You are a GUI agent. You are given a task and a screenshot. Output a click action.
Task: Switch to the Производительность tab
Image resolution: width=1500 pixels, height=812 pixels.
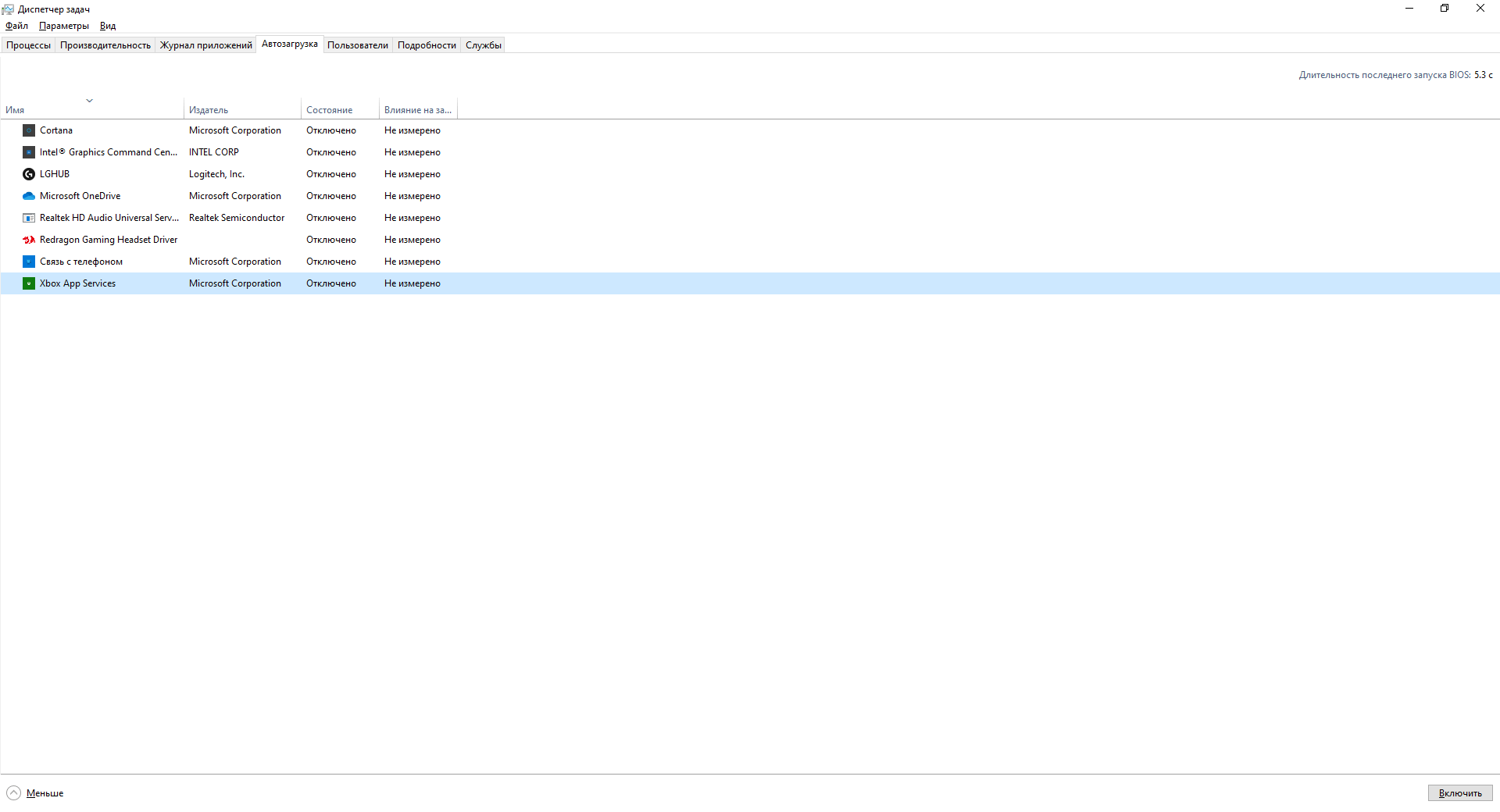click(x=105, y=45)
